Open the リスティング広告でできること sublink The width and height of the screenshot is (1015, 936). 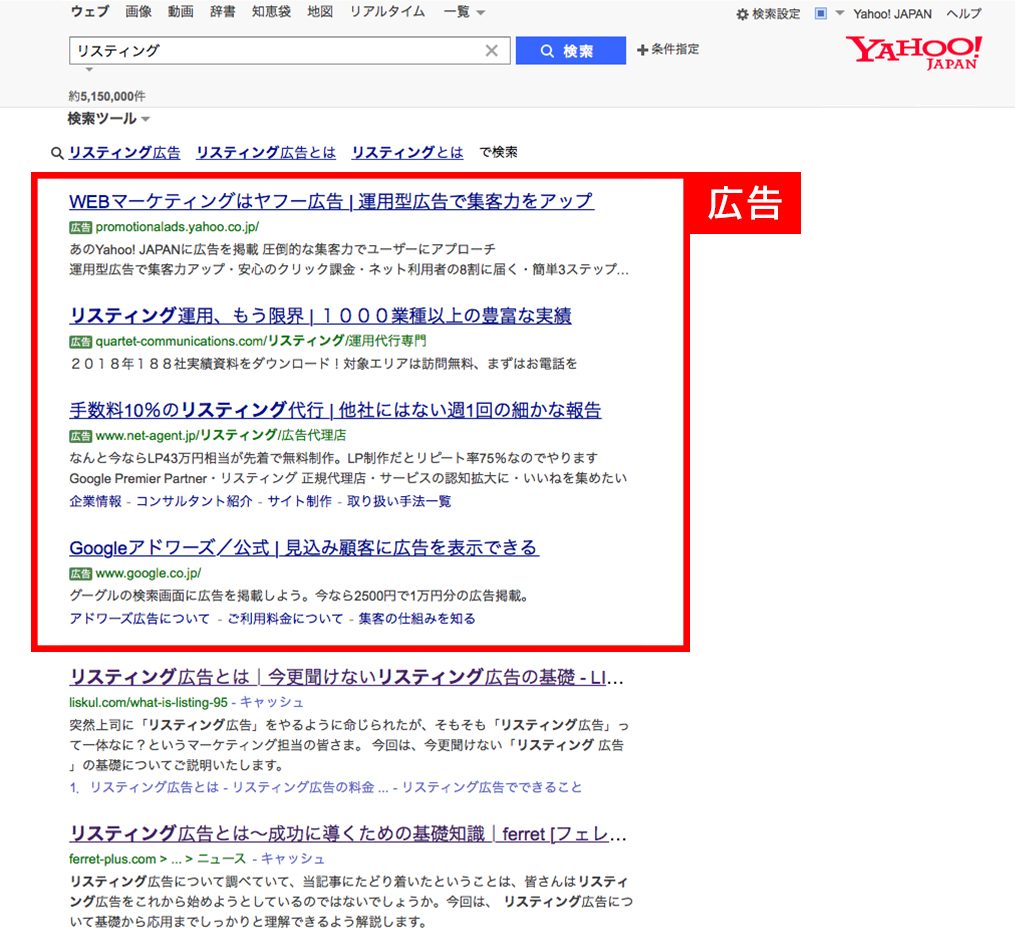tap(492, 787)
